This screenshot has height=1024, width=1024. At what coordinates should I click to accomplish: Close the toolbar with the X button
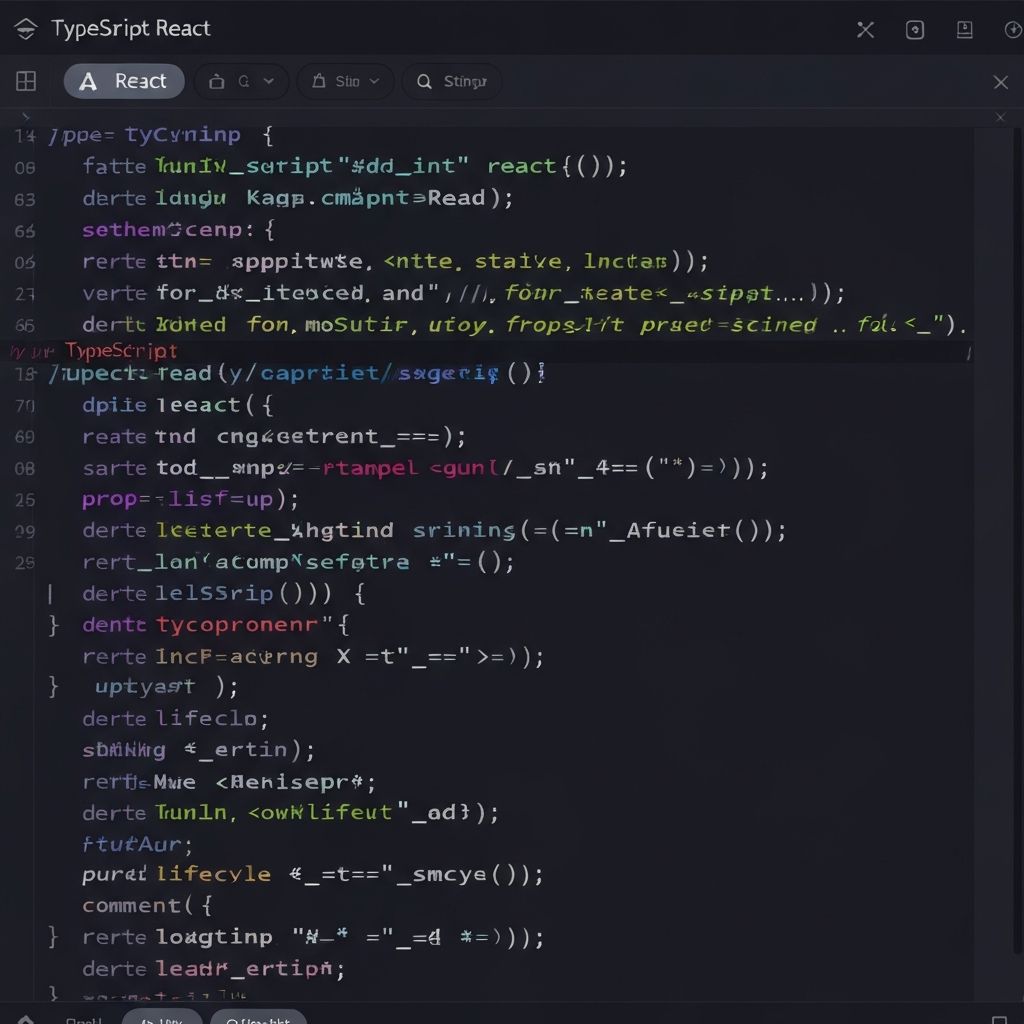pos(1000,82)
